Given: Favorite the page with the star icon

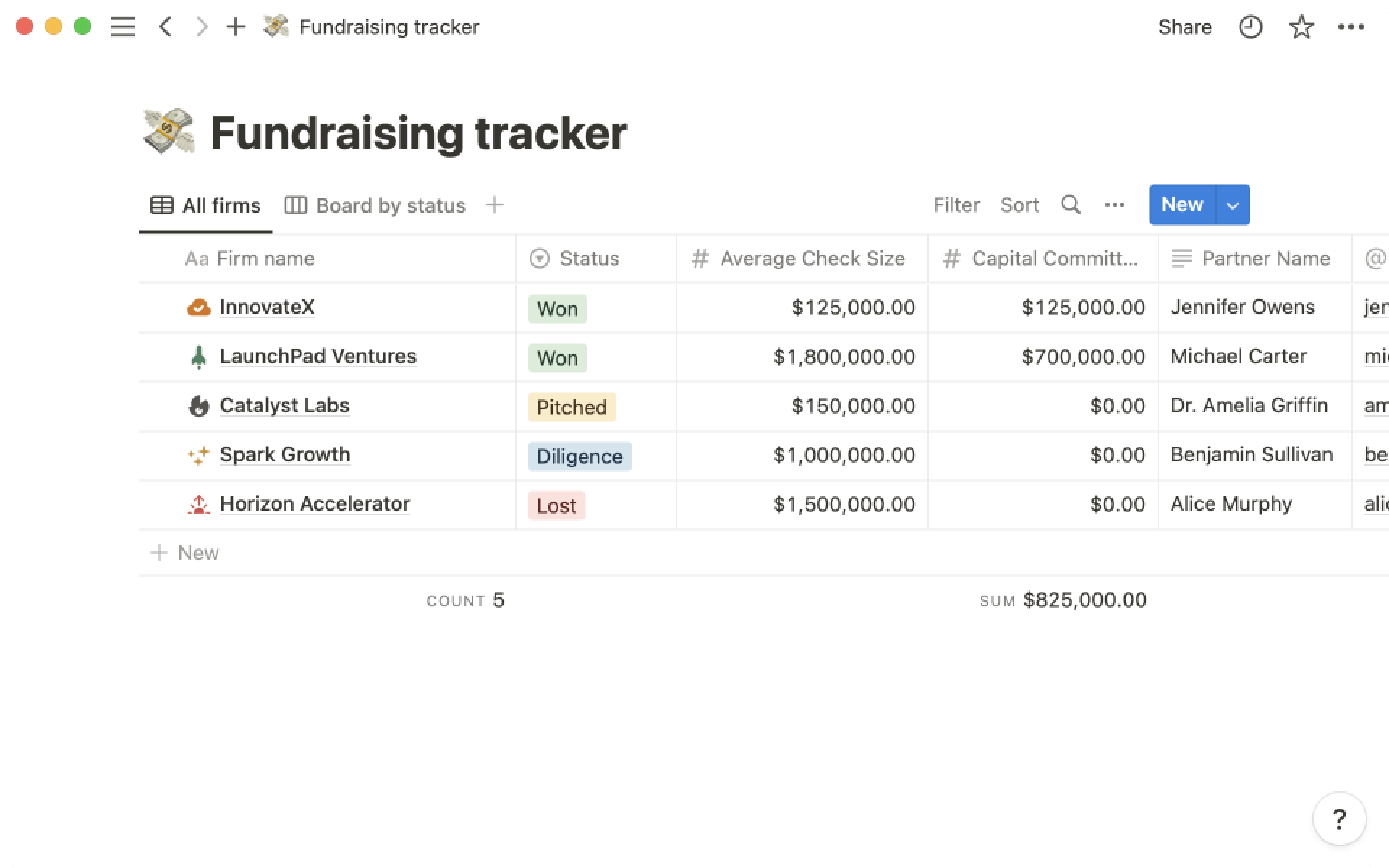Looking at the screenshot, I should [x=1301, y=27].
